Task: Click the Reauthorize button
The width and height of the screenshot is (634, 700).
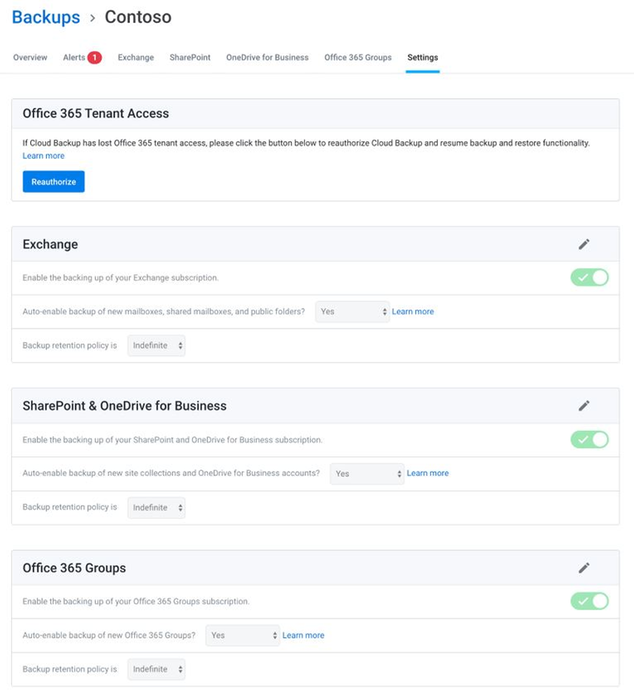Action: coord(53,182)
